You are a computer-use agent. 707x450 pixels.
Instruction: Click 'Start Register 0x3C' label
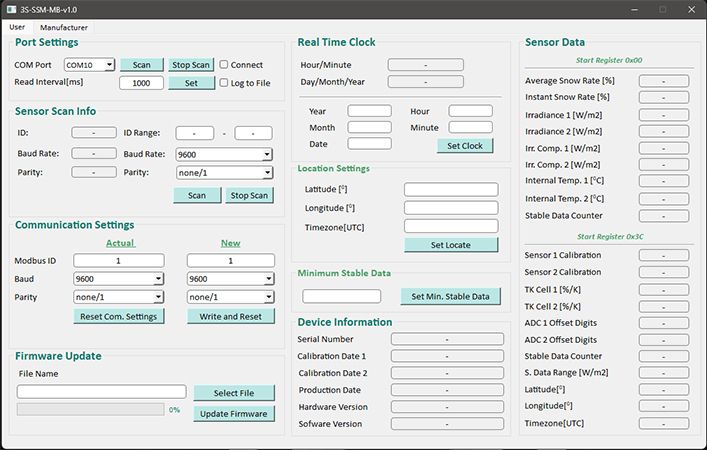tap(610, 236)
